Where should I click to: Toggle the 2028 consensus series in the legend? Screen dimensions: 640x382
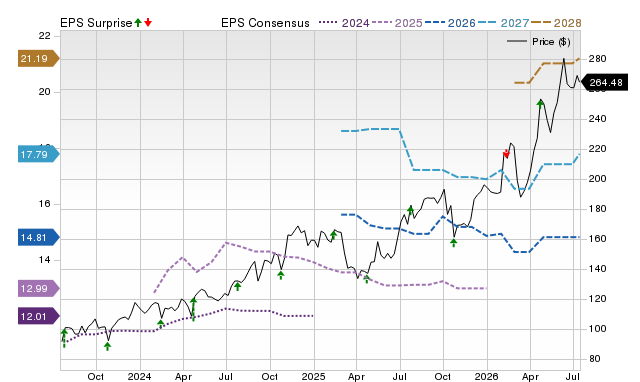pyautogui.click(x=556, y=23)
